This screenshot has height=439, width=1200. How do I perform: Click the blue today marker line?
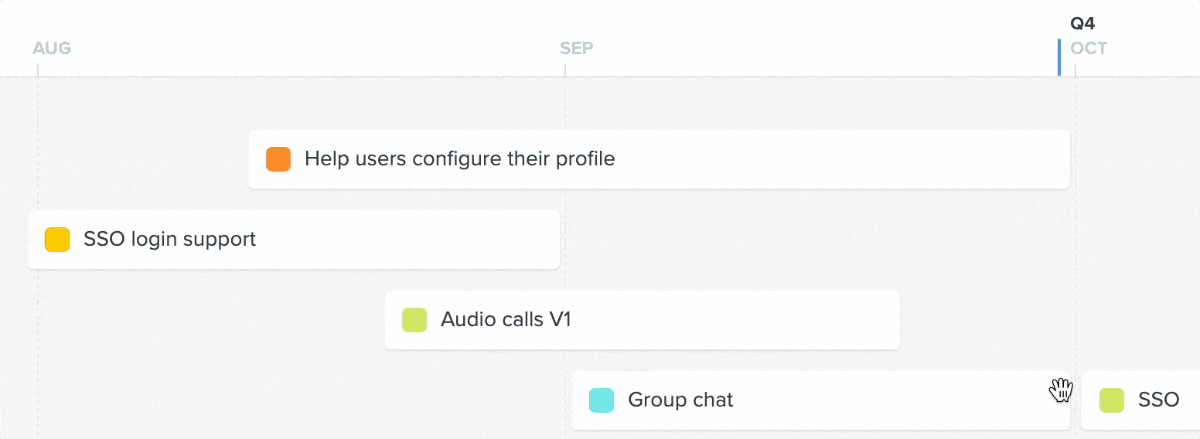[1059, 57]
